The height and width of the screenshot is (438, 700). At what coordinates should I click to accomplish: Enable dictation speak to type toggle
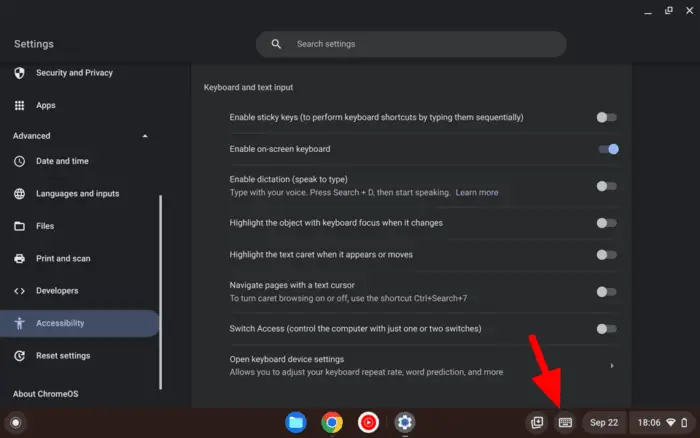pyautogui.click(x=607, y=186)
